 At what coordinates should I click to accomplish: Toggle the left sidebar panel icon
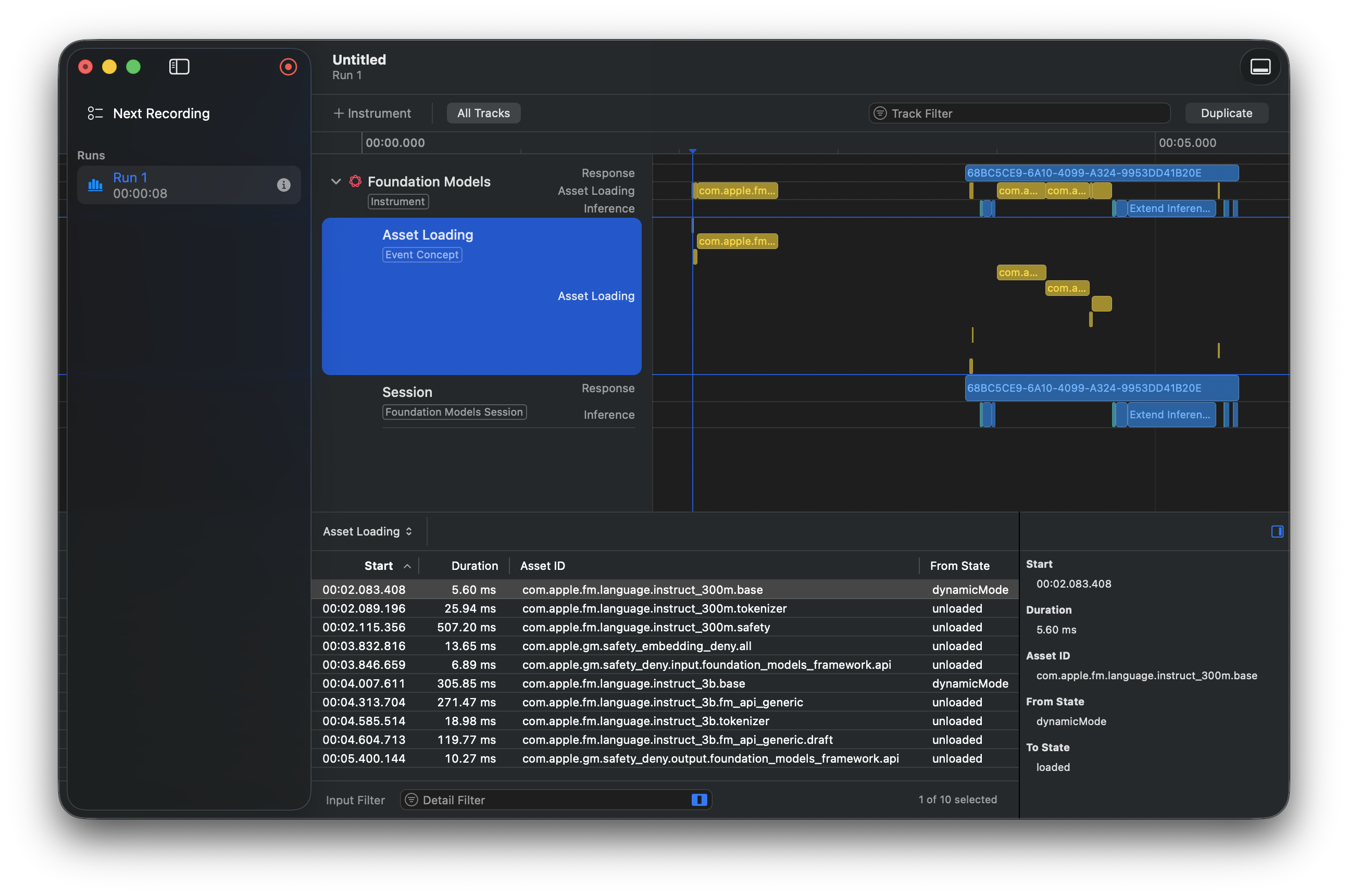click(x=179, y=67)
